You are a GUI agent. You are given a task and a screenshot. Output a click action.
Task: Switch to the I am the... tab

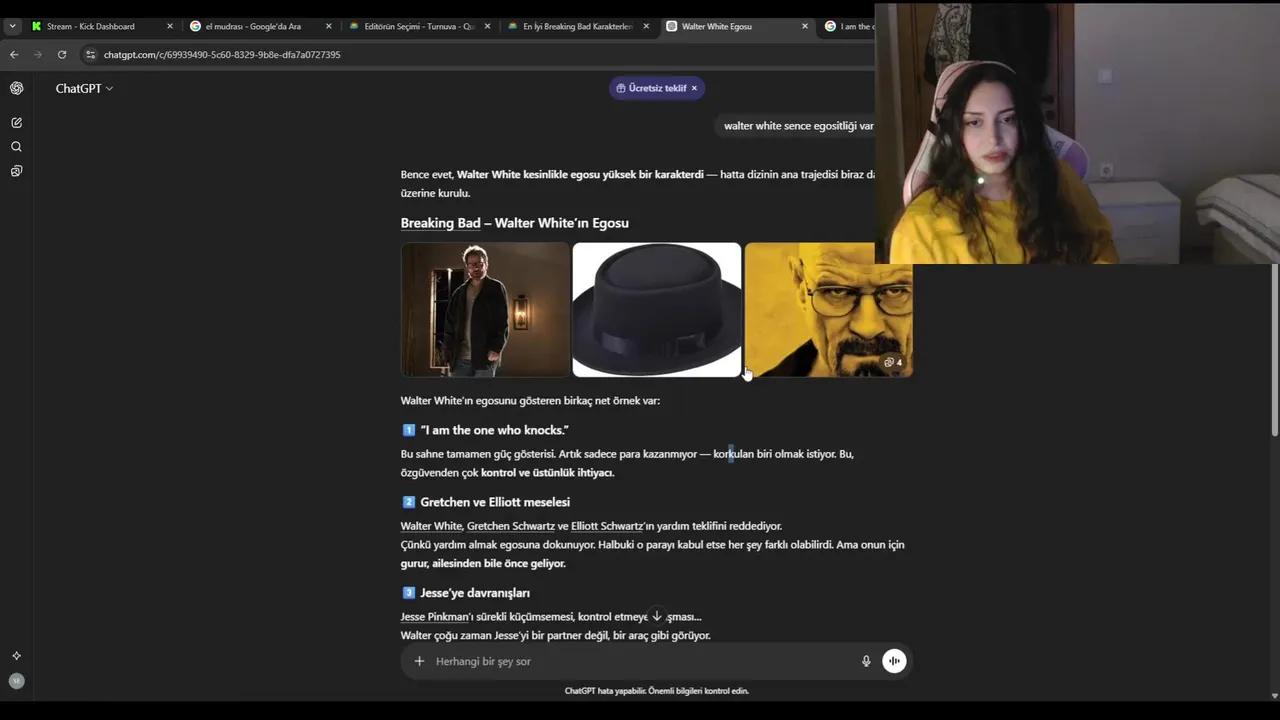(848, 26)
